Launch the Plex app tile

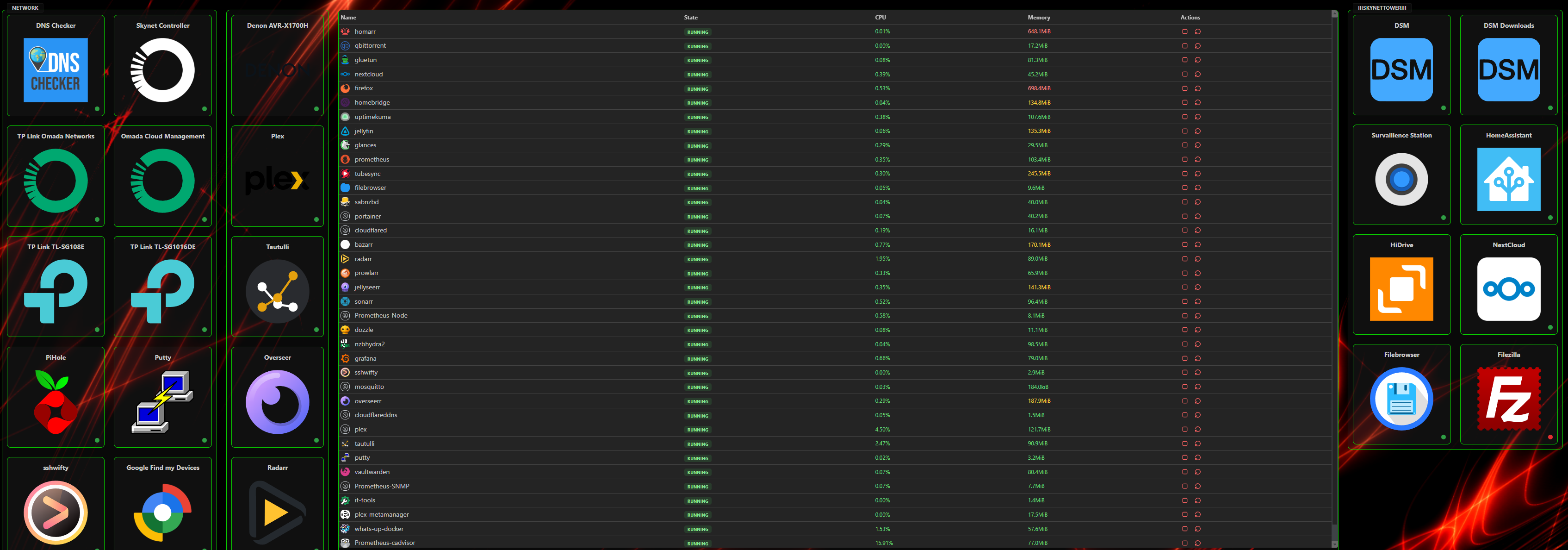[277, 180]
